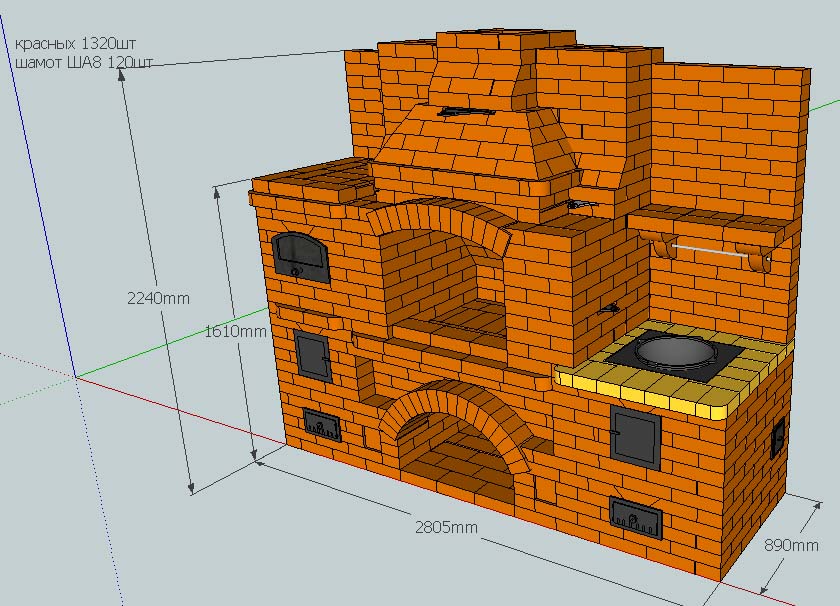This screenshot has height=606, width=840.
Task: Select the 890mm depth dimension label
Action: pos(790,545)
